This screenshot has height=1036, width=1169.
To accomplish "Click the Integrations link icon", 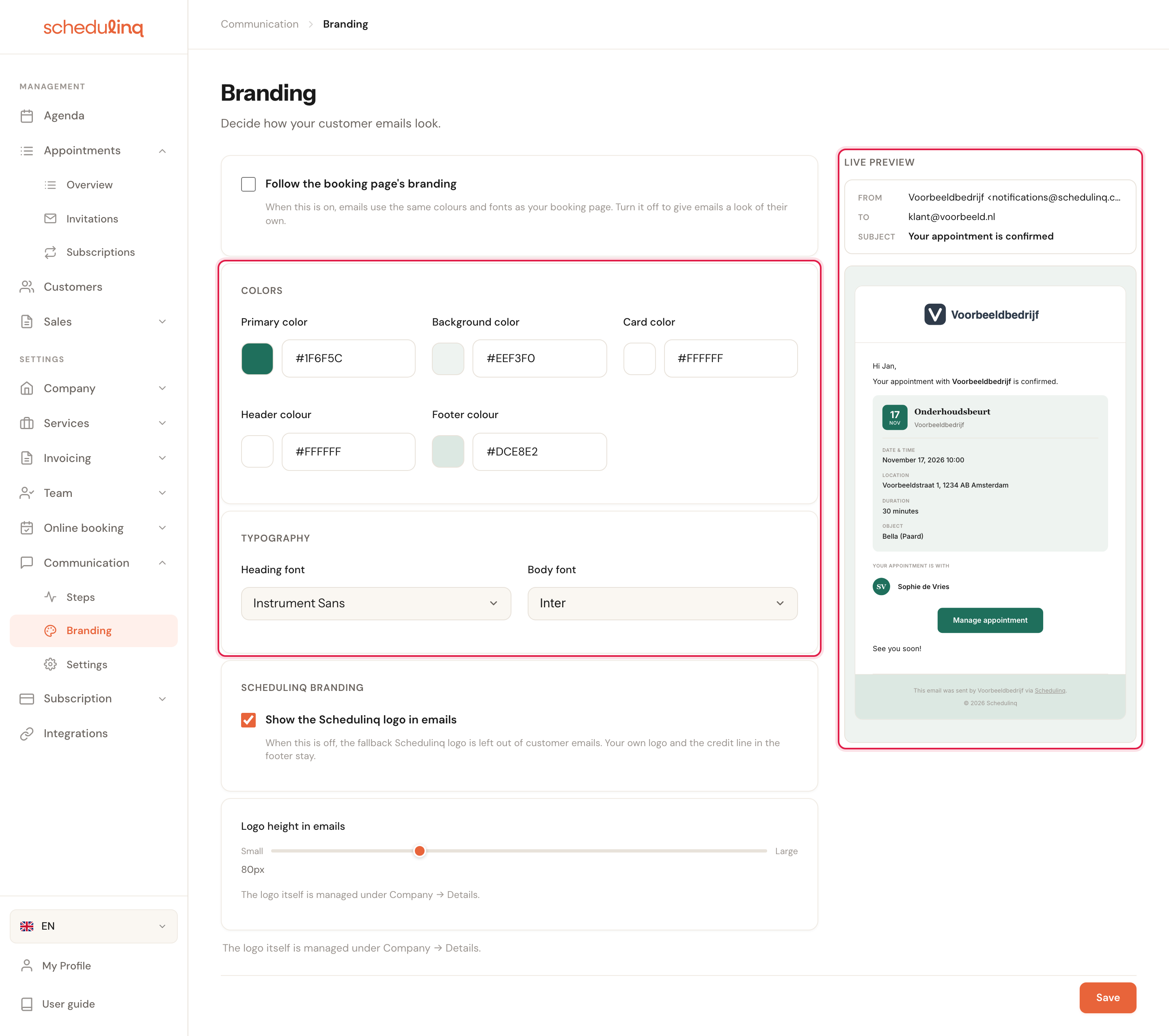I will (26, 734).
